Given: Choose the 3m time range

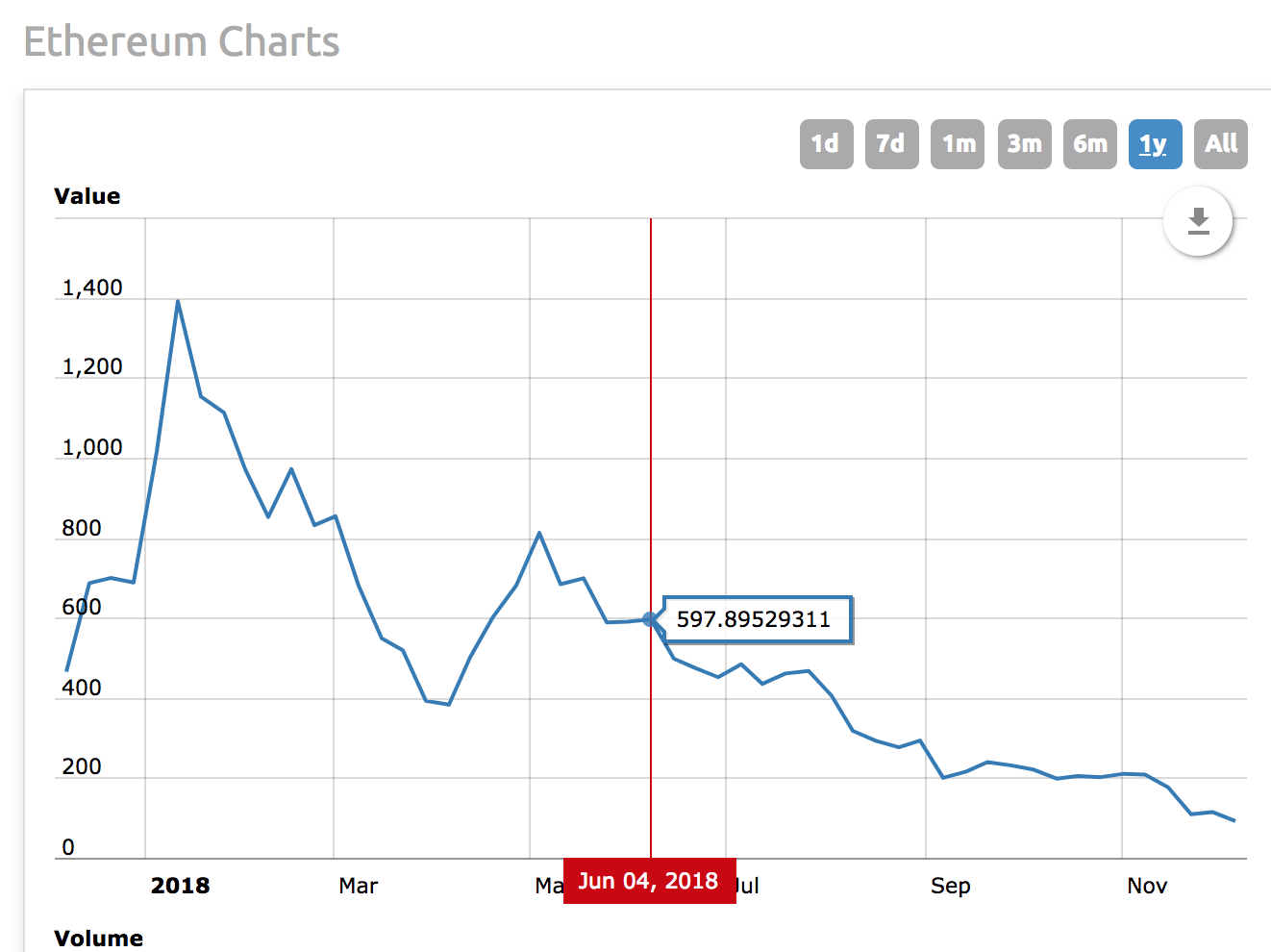Looking at the screenshot, I should 1024,144.
